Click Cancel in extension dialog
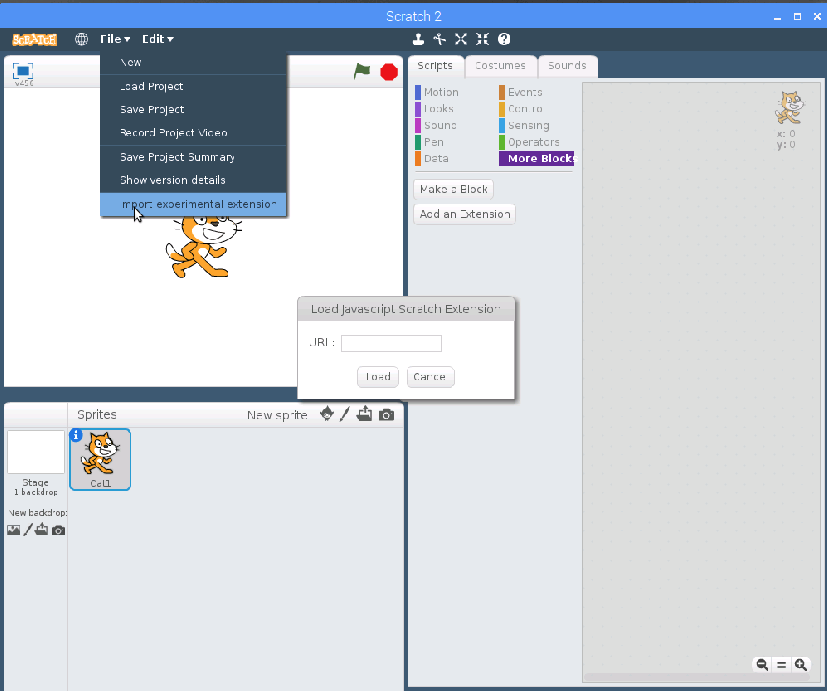The width and height of the screenshot is (827, 691). [430, 377]
